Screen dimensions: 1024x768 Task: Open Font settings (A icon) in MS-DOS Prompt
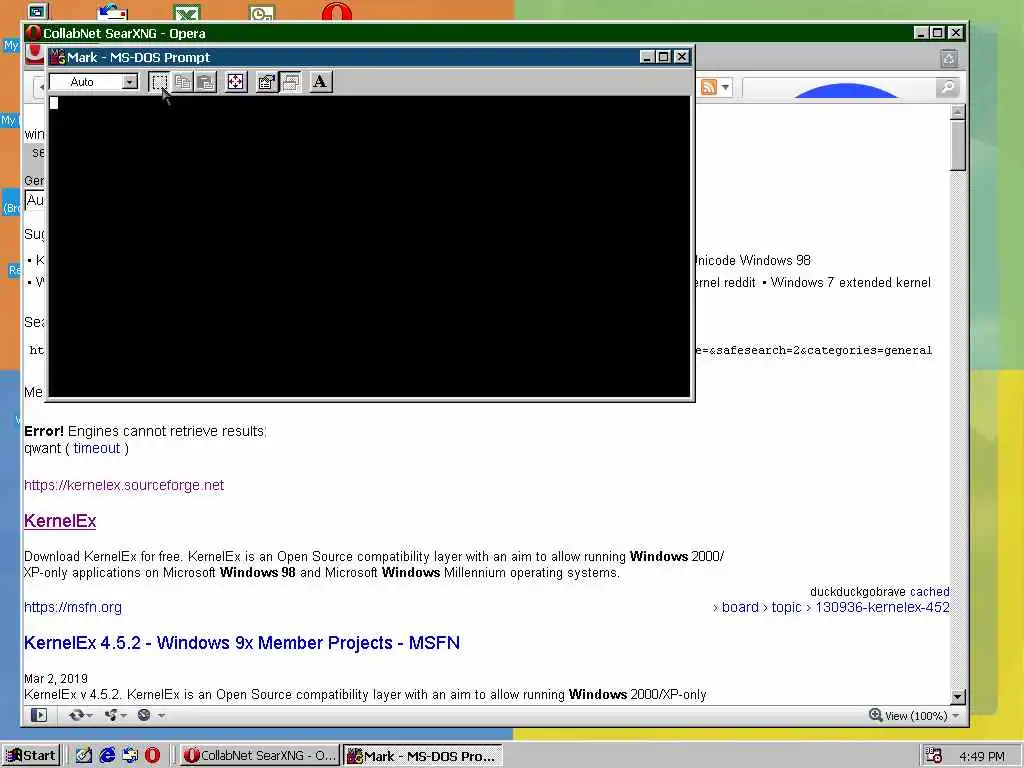click(320, 82)
